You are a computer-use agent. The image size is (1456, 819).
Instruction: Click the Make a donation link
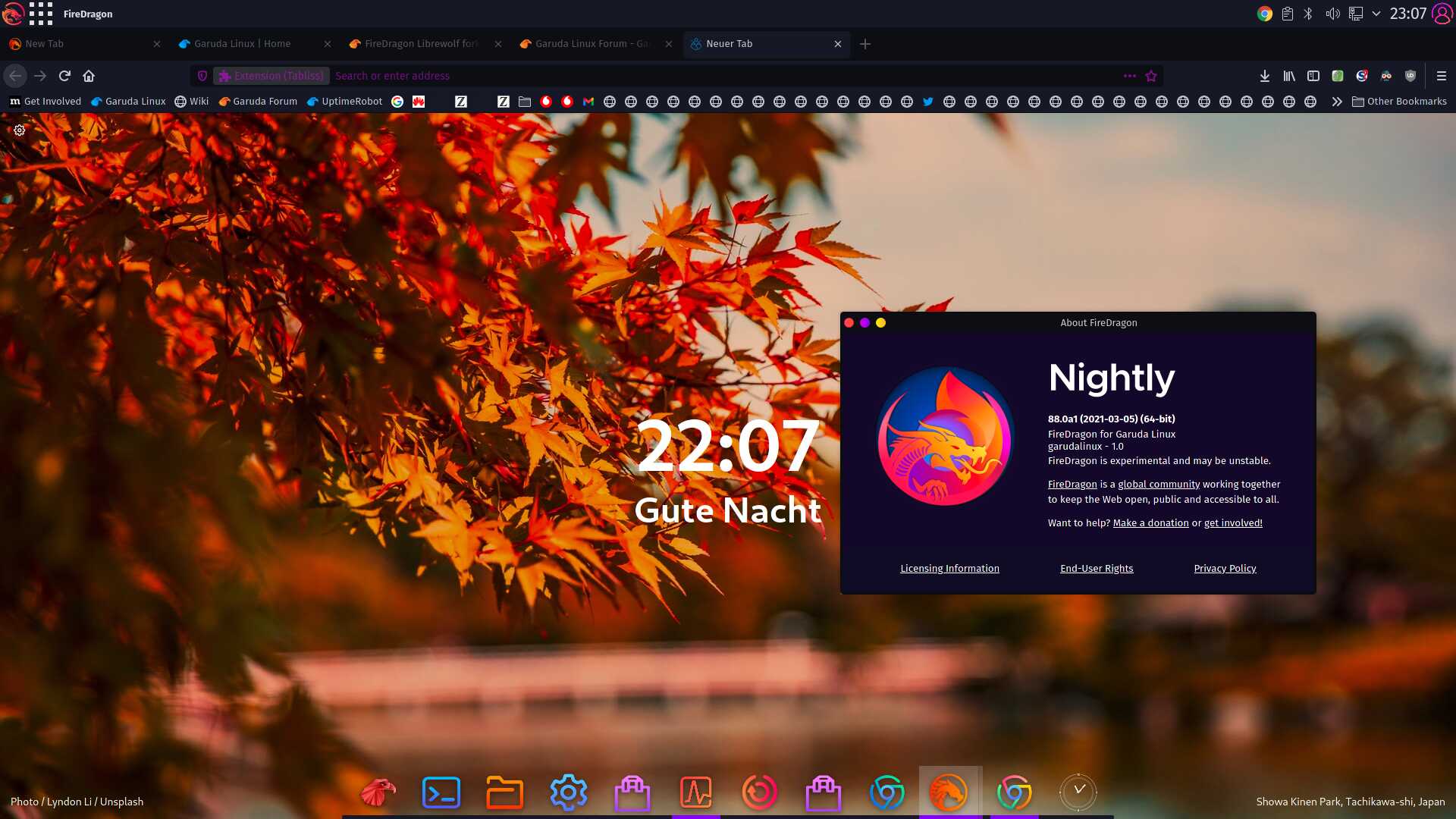pyautogui.click(x=1150, y=523)
